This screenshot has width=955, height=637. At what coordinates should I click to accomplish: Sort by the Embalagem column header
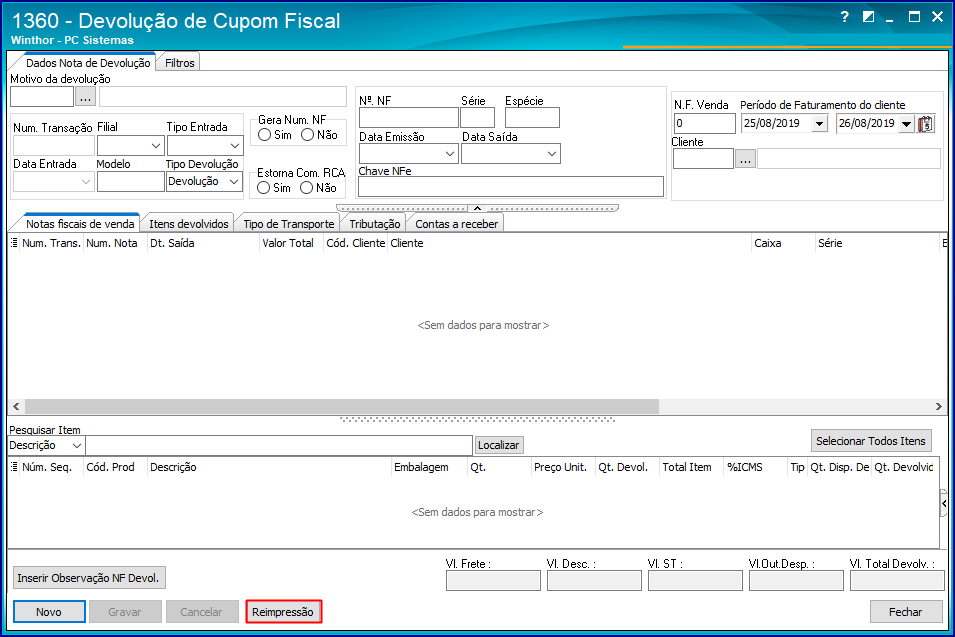tap(429, 467)
